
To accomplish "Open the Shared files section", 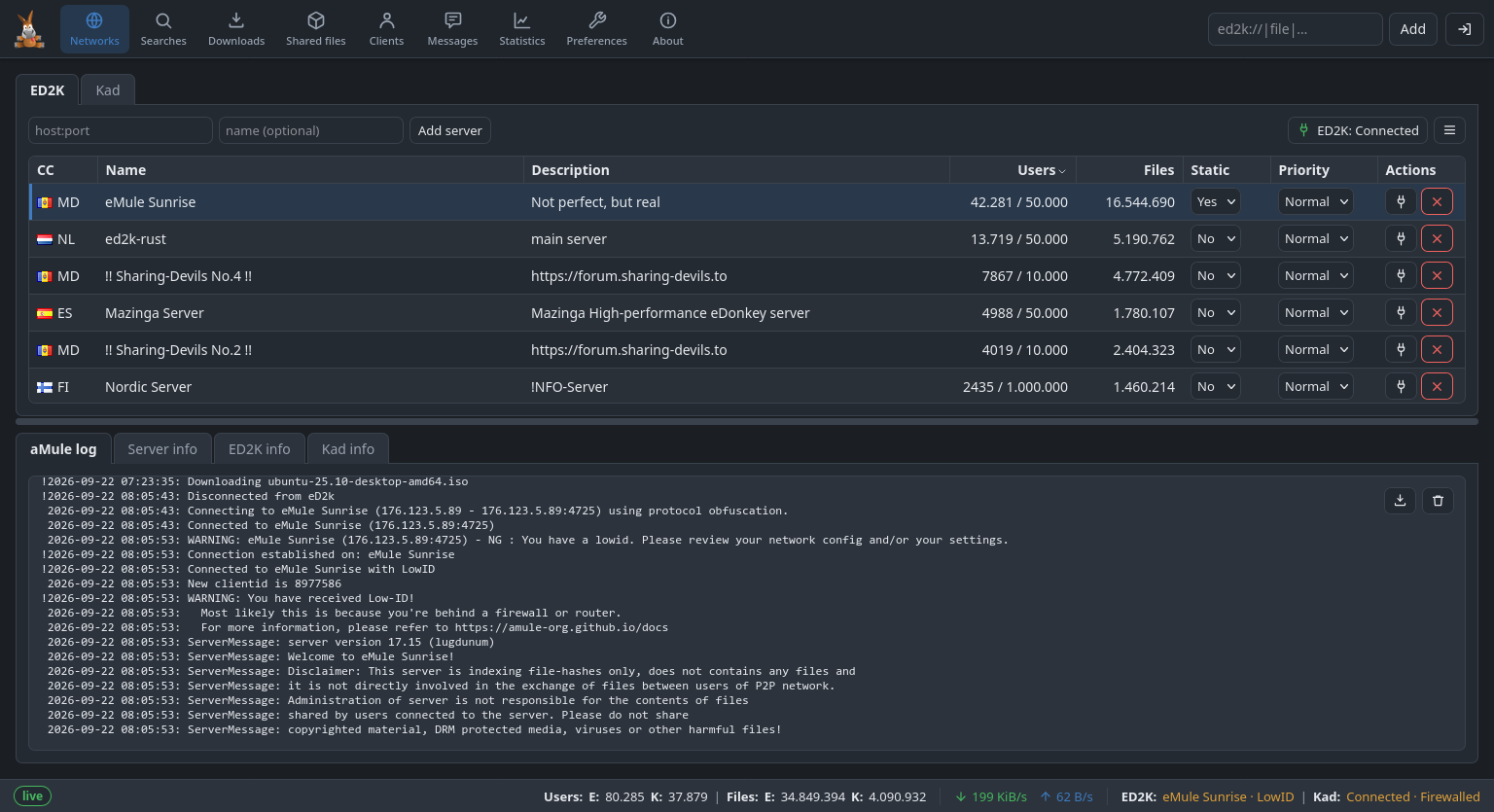I will (x=316, y=29).
